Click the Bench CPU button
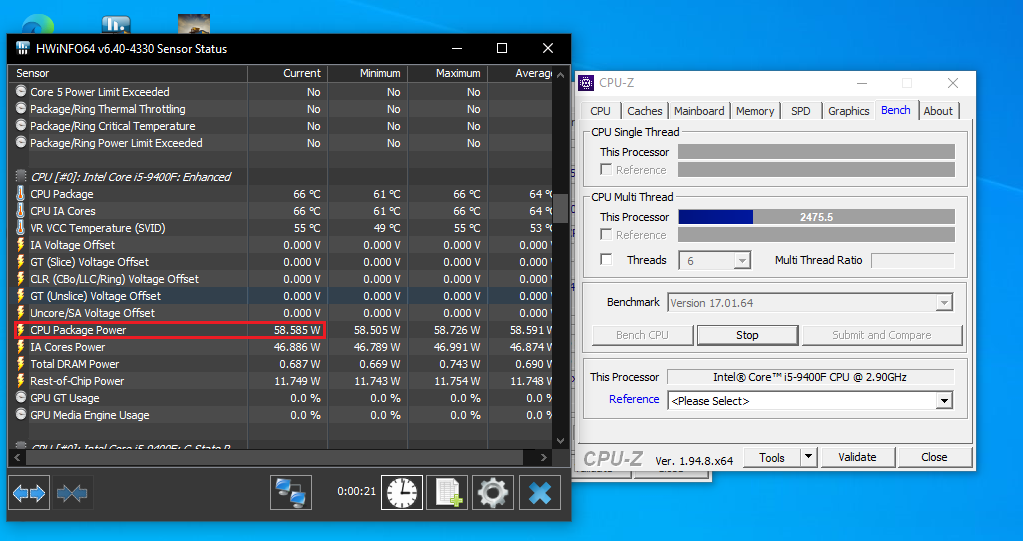1023x541 pixels. point(642,335)
